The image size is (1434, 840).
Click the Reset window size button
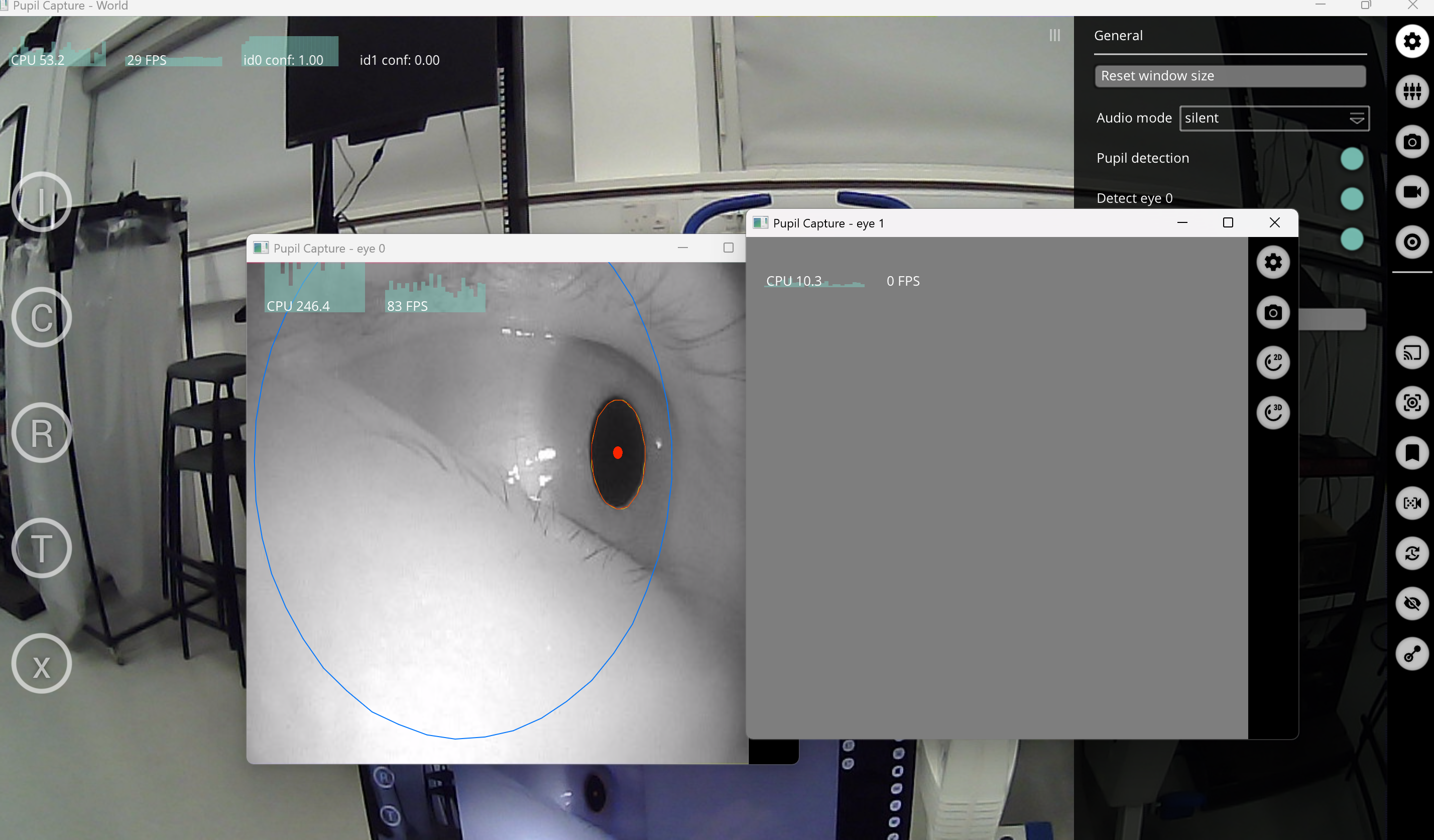point(1230,76)
